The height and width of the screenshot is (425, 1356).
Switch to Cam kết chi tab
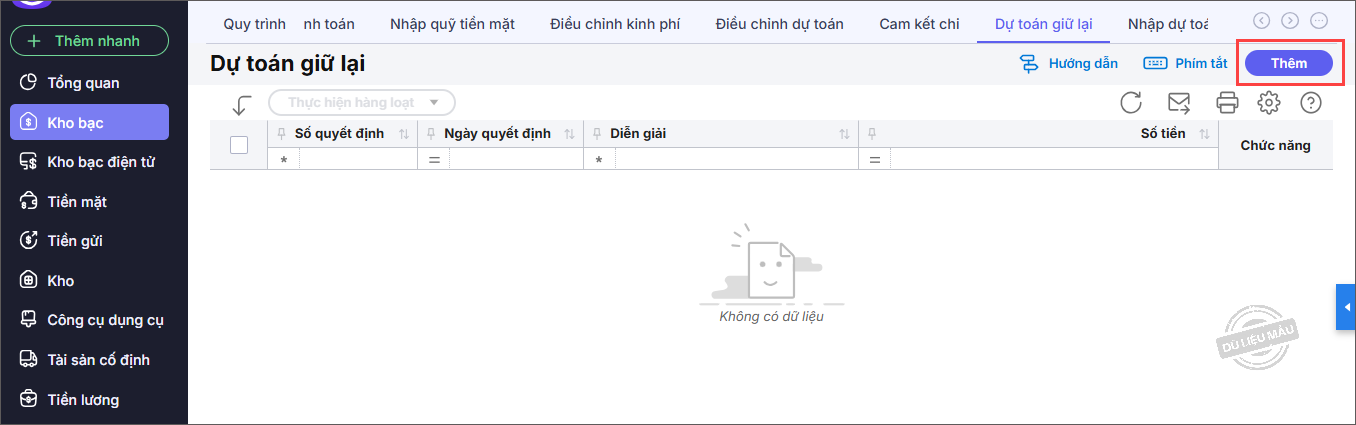pos(919,23)
